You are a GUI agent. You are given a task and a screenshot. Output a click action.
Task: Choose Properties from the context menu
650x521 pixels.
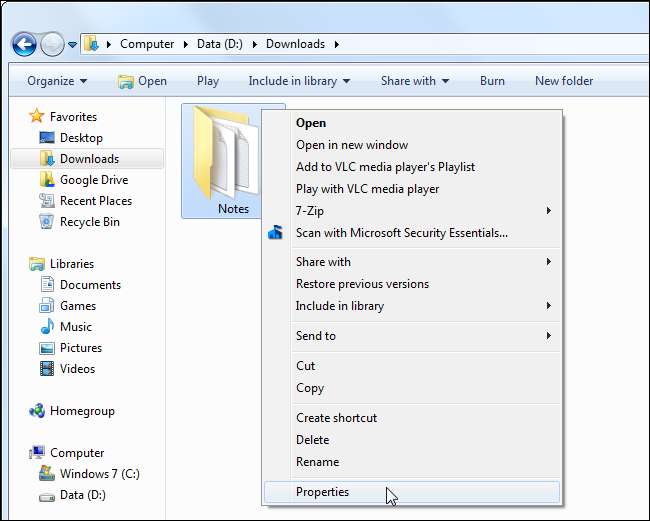(x=322, y=492)
